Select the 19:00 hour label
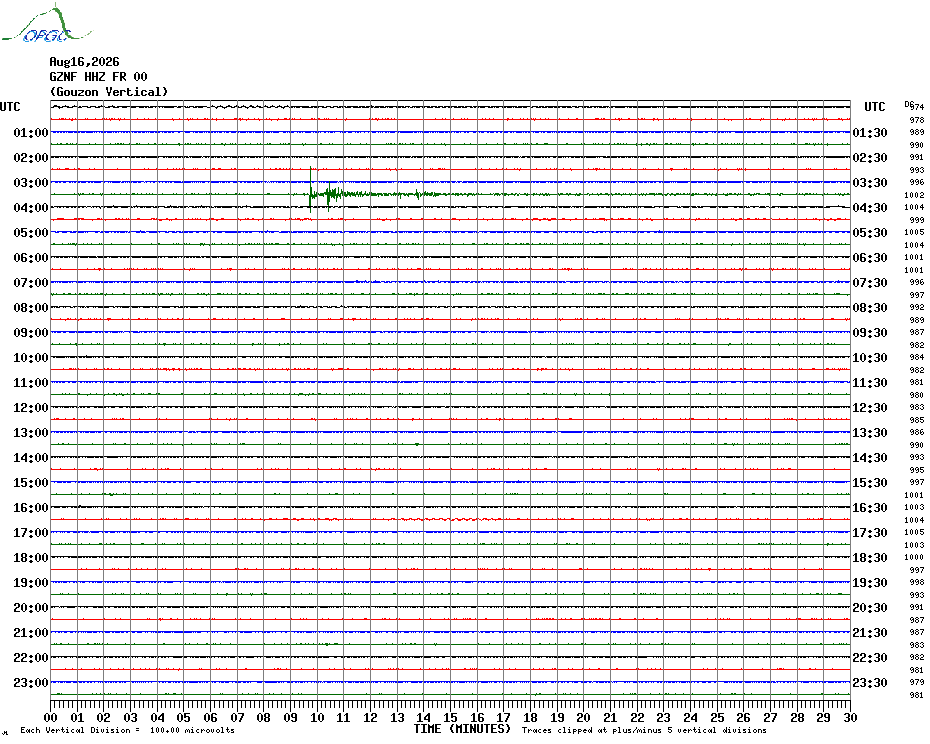Viewport: 930px width, 744px height. [31, 583]
